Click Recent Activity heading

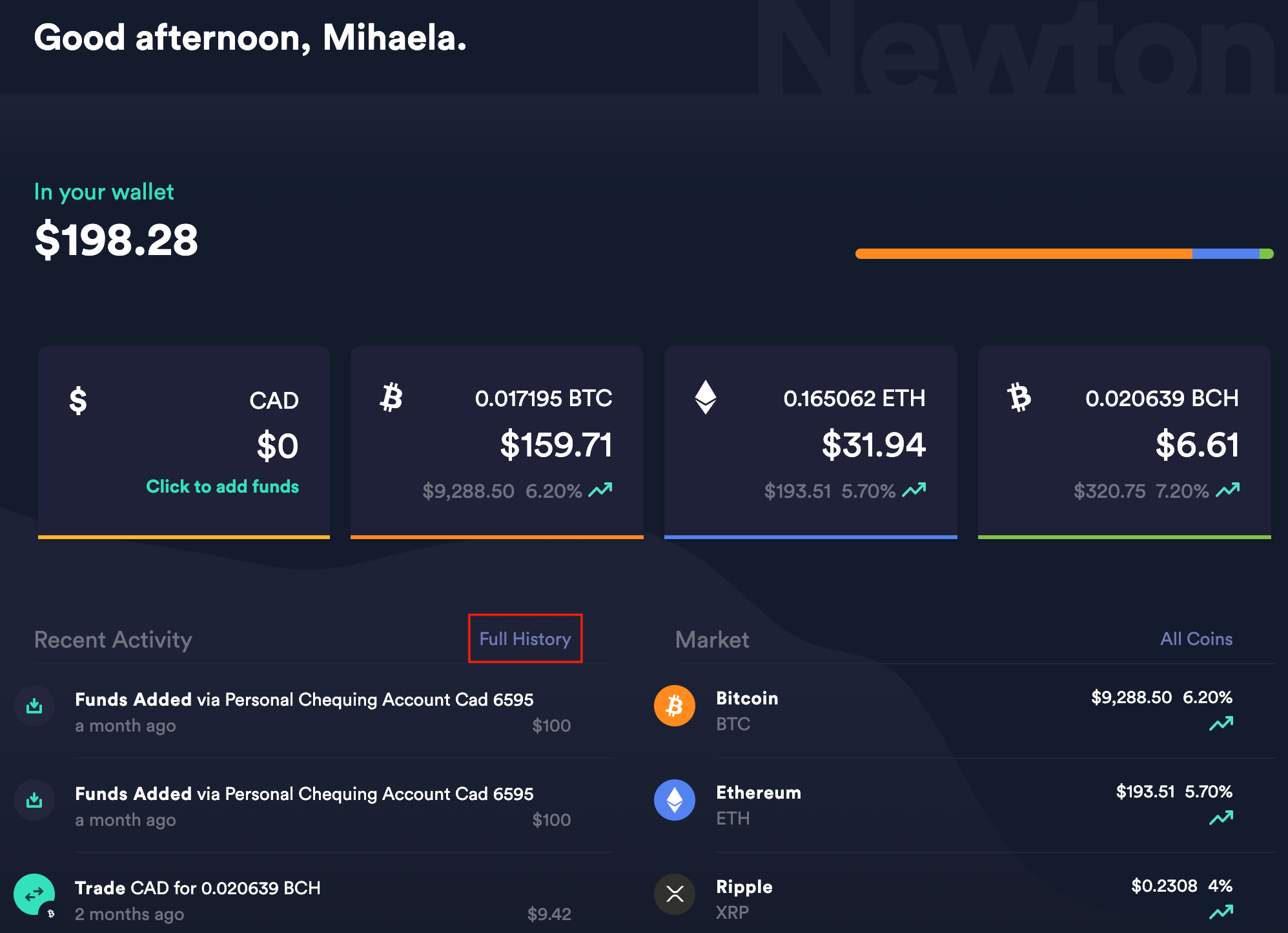[x=113, y=640]
